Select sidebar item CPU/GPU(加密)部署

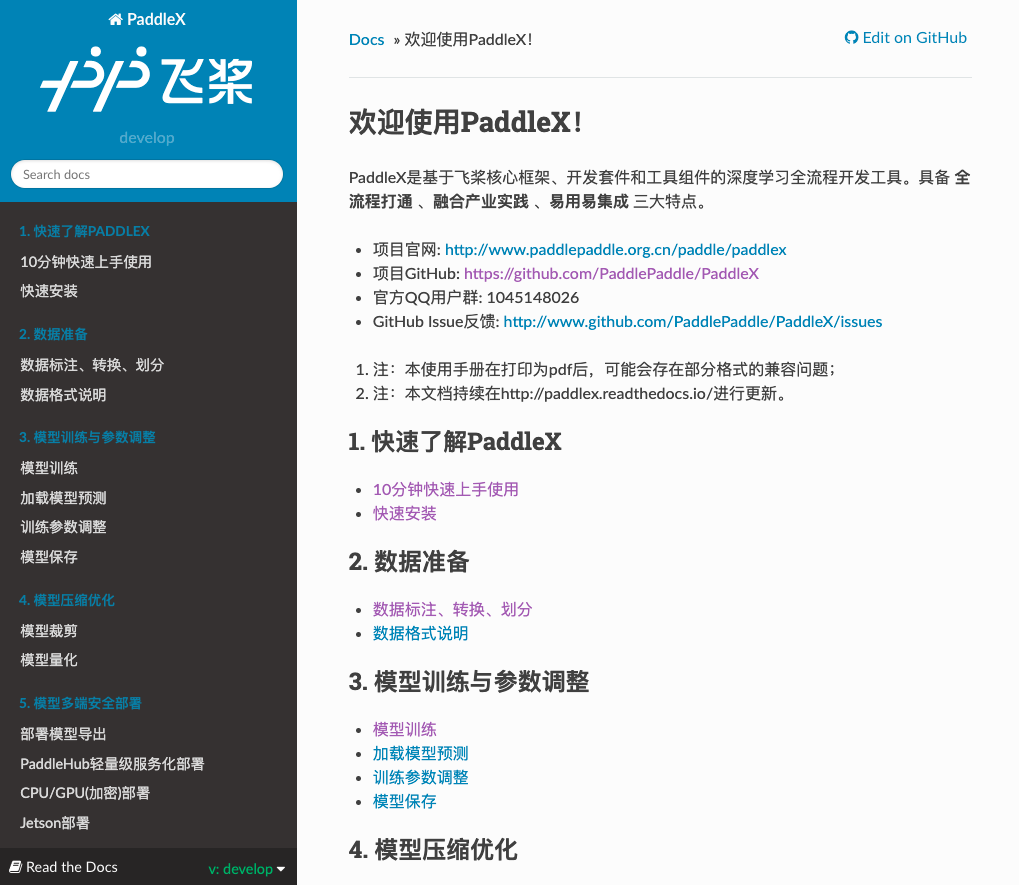click(85, 793)
